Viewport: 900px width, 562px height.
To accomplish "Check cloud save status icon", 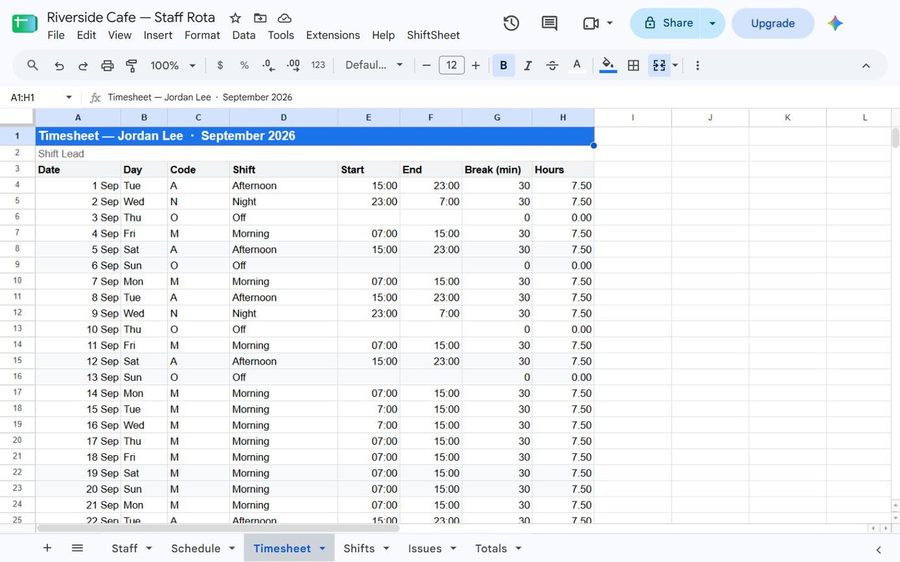I will [x=284, y=18].
